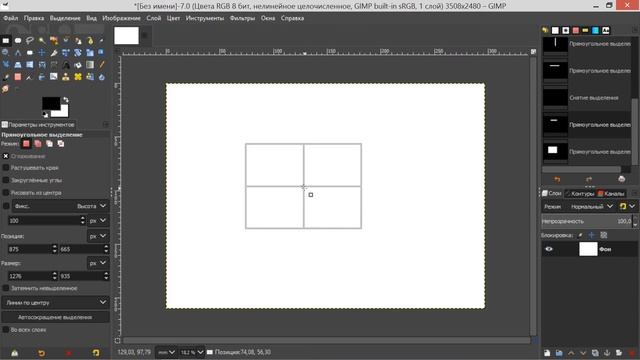The height and width of the screenshot is (360, 640).
Task: Open the mm unit dropdown in status bar
Action: (x=167, y=352)
